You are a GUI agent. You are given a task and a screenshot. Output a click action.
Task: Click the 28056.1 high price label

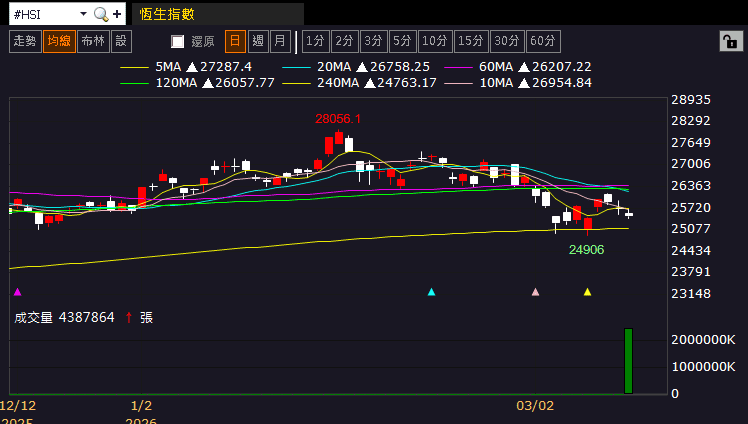338,119
